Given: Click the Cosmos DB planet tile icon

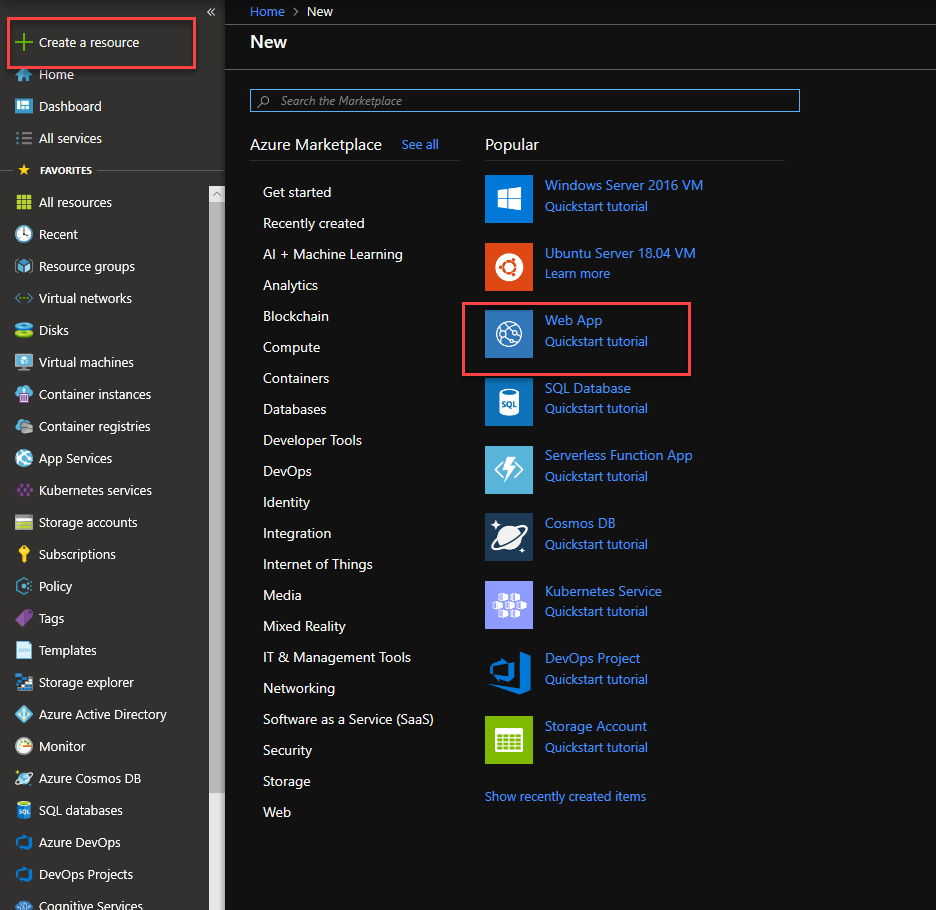Looking at the screenshot, I should (509, 537).
